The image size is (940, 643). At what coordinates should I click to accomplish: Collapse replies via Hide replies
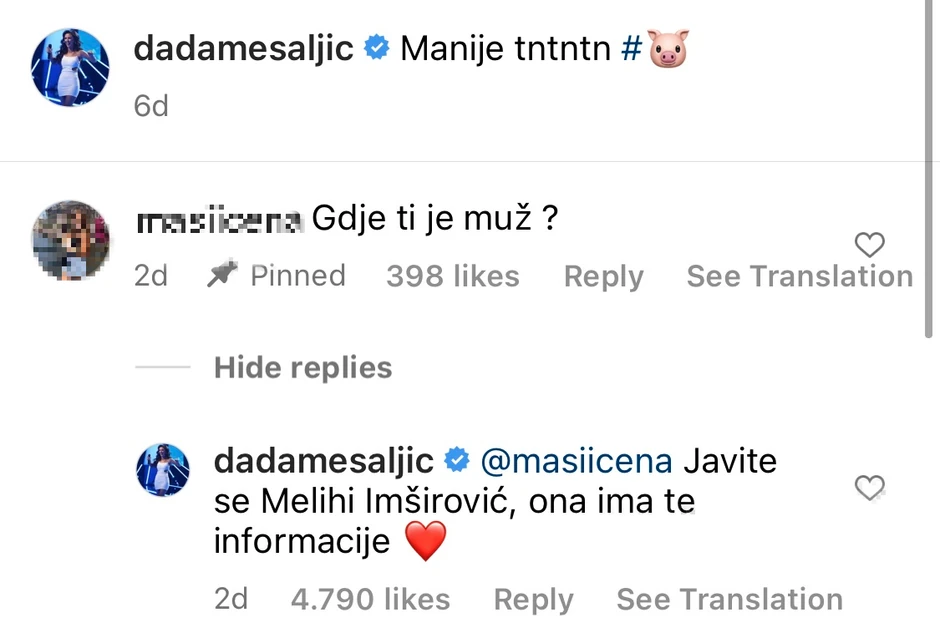pyautogui.click(x=302, y=367)
